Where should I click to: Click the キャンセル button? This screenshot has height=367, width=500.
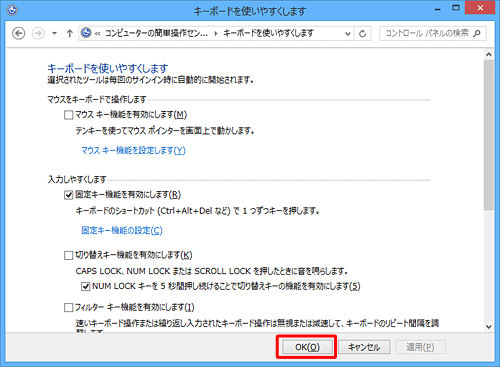(364, 347)
